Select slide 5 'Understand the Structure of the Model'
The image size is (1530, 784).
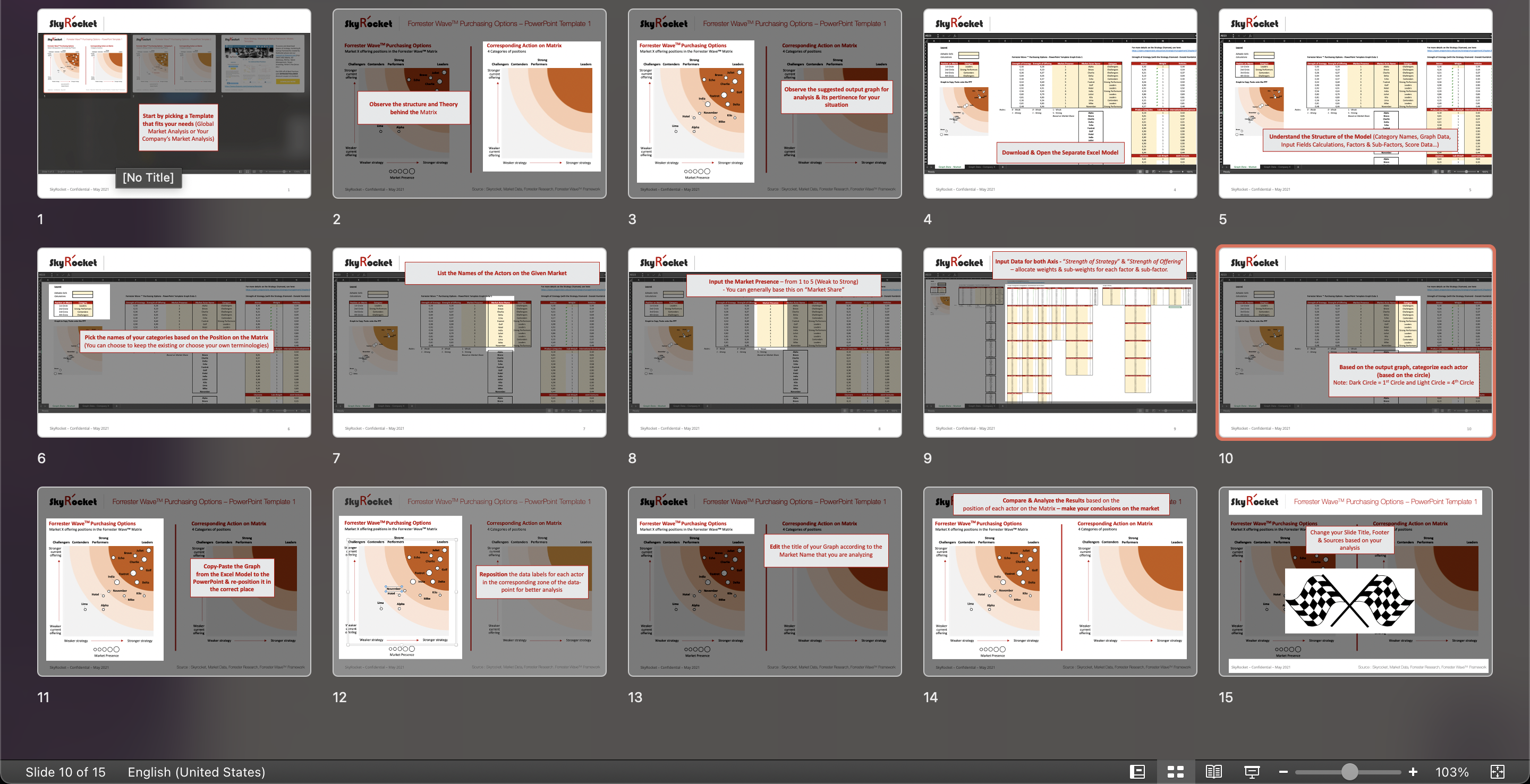pyautogui.click(x=1355, y=104)
